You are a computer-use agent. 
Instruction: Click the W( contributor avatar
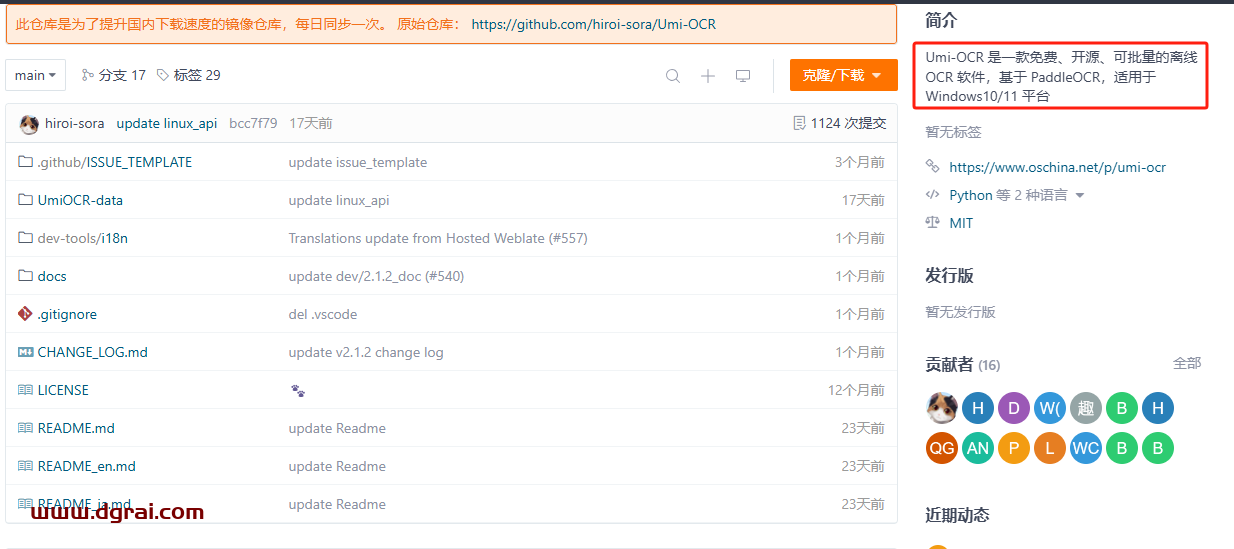1050,408
